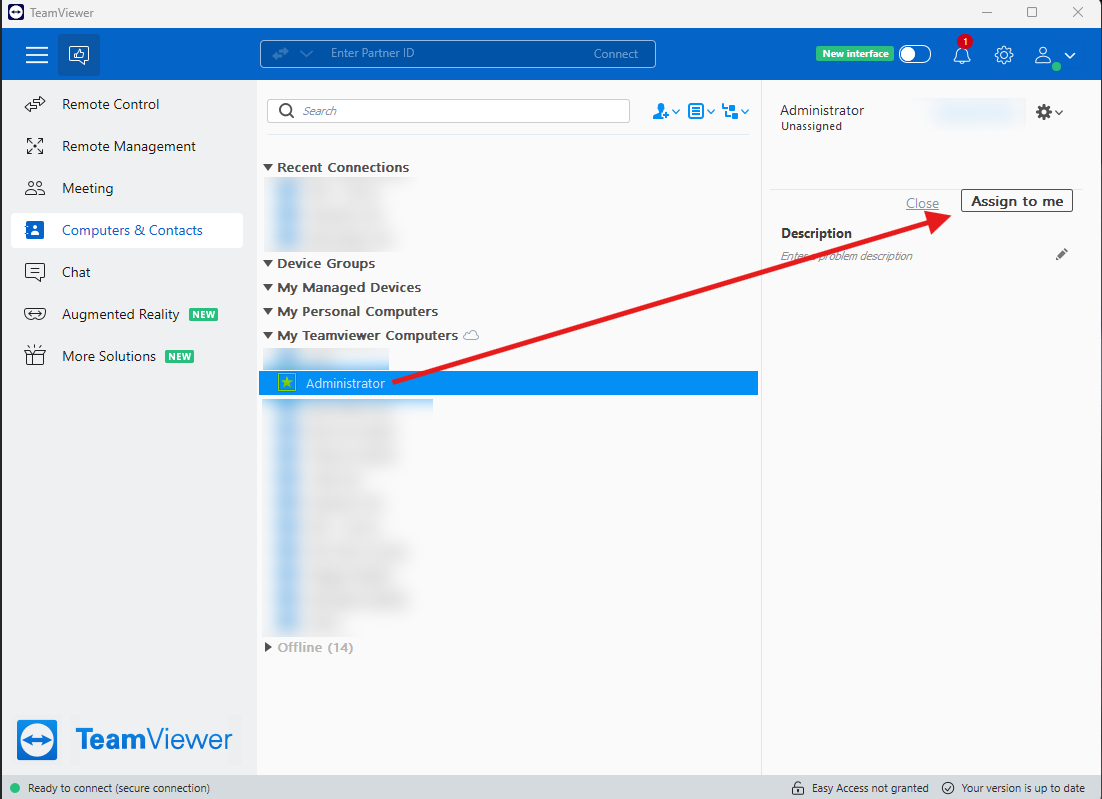Open the group devices dropdown

735,111
